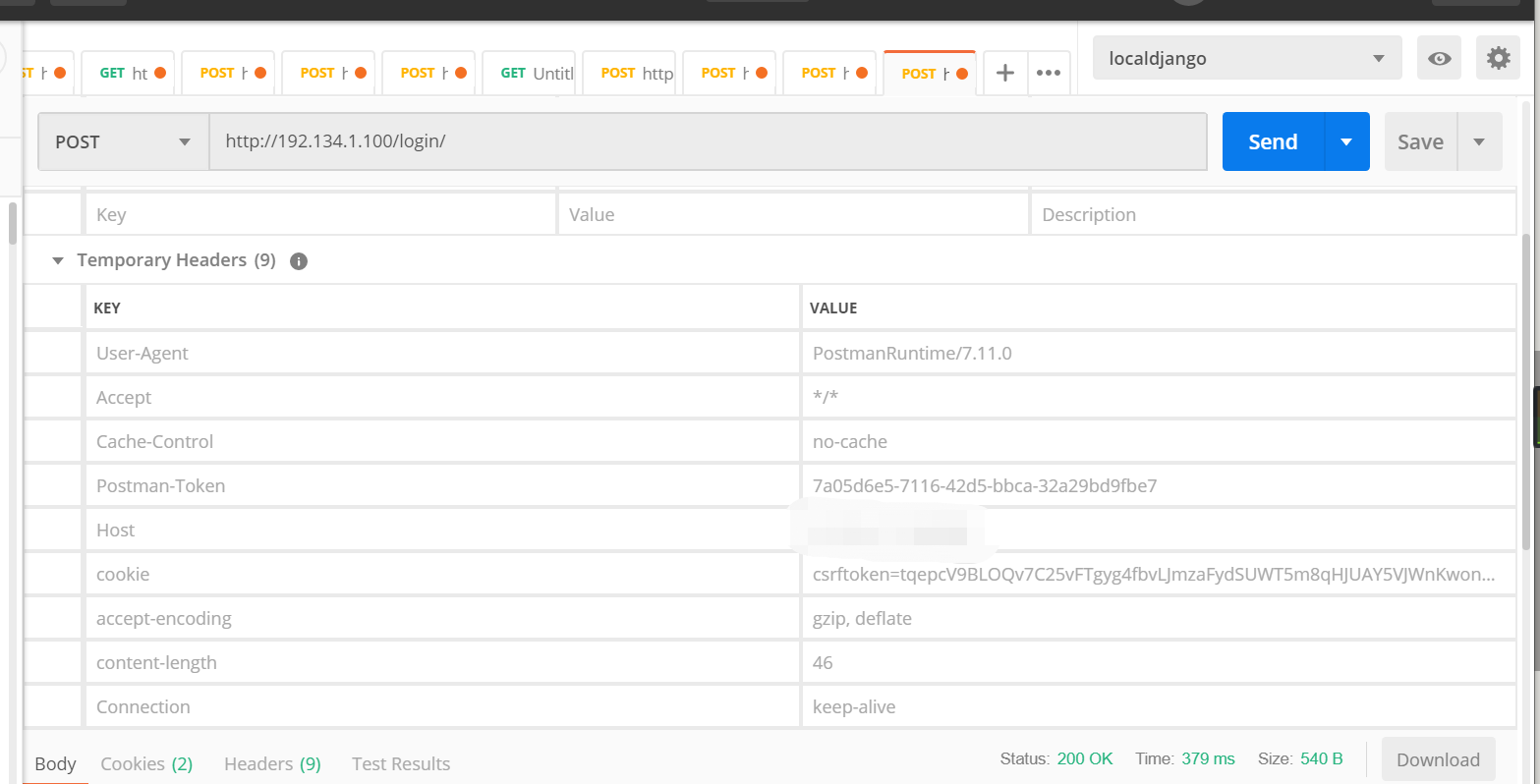Click Send to submit the login request

tap(1272, 140)
